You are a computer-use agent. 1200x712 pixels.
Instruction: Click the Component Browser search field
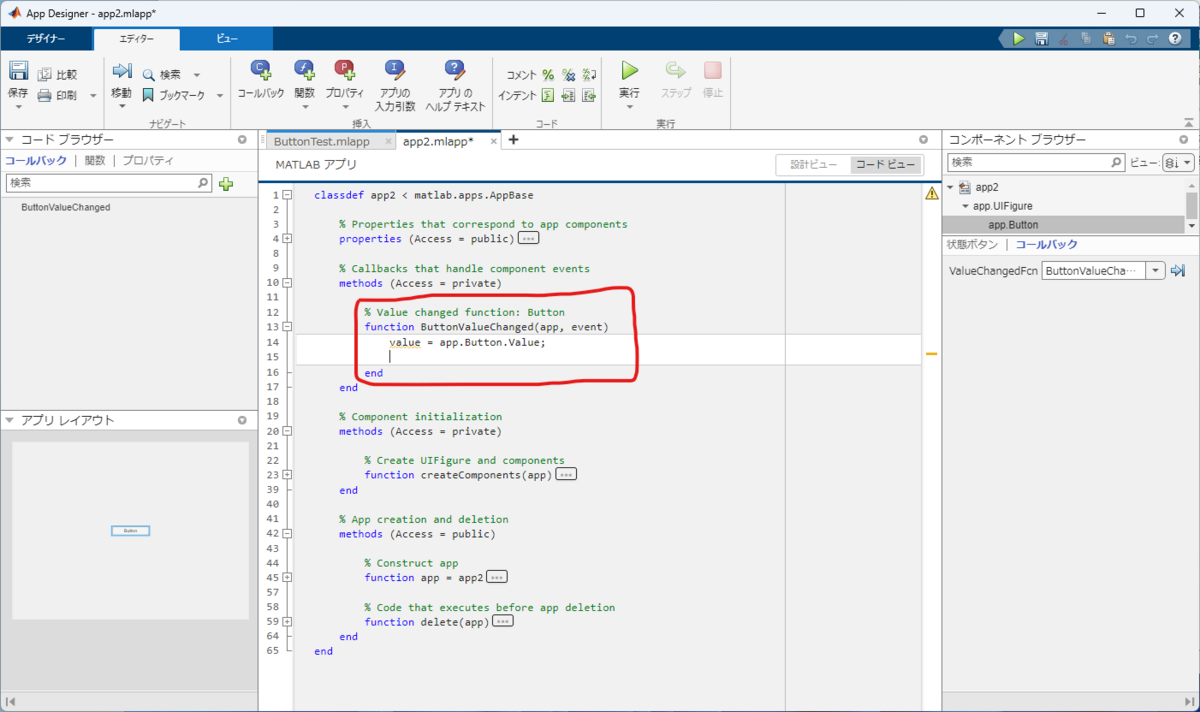1036,162
